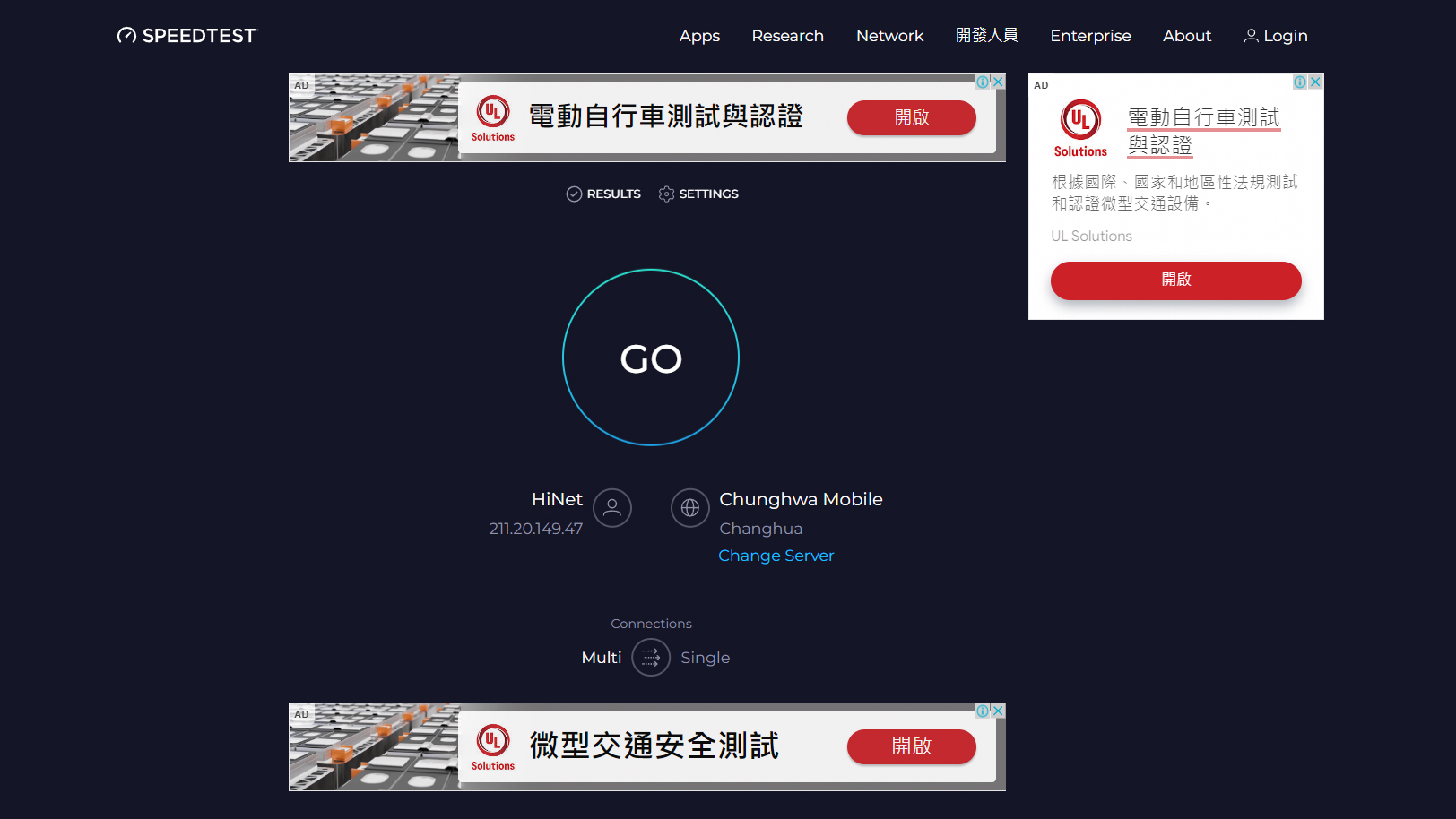
Task: Click the sidebar ad description text
Action: [x=1174, y=193]
